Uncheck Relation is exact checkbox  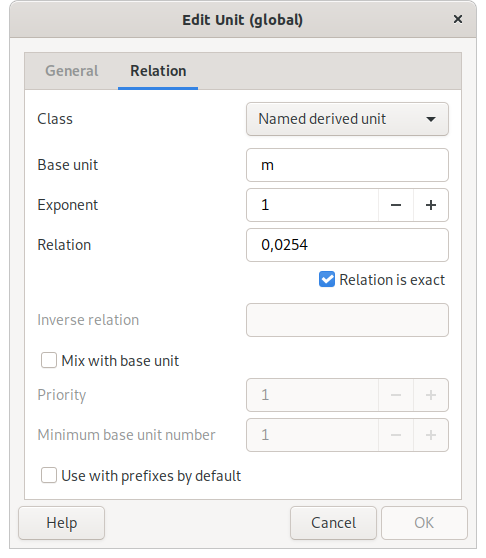pyautogui.click(x=327, y=279)
